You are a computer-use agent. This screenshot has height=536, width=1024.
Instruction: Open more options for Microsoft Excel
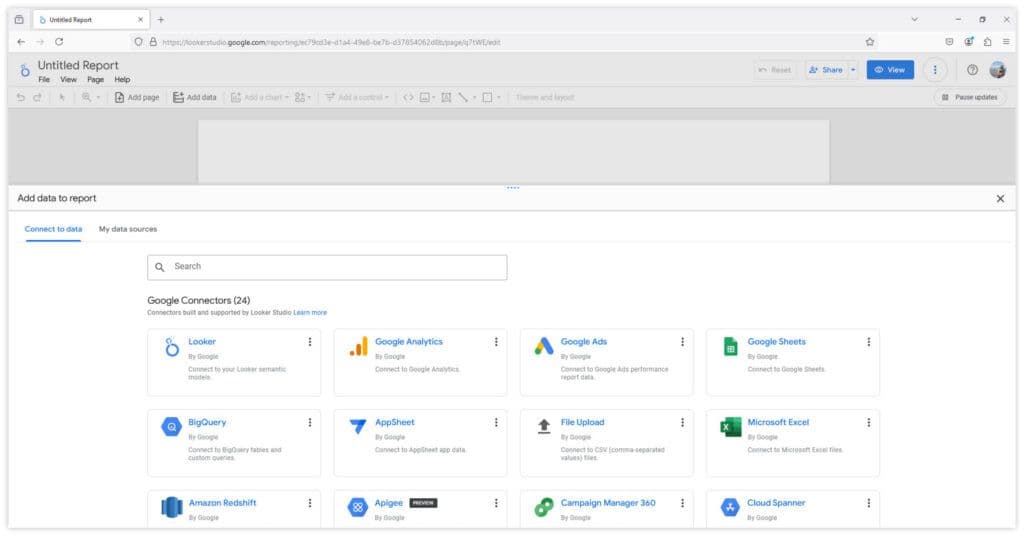[x=869, y=422]
